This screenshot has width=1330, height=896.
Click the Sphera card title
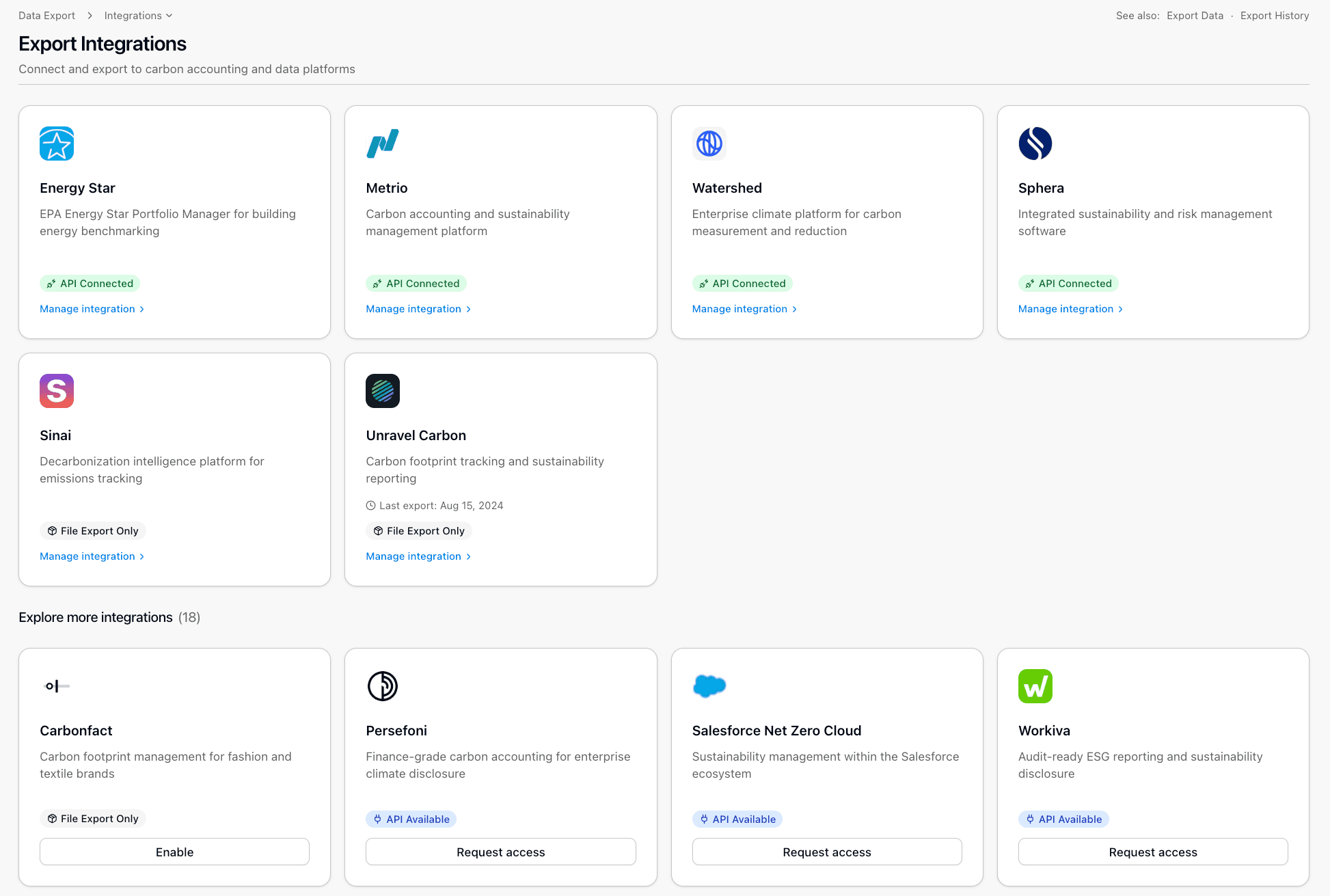pos(1041,188)
